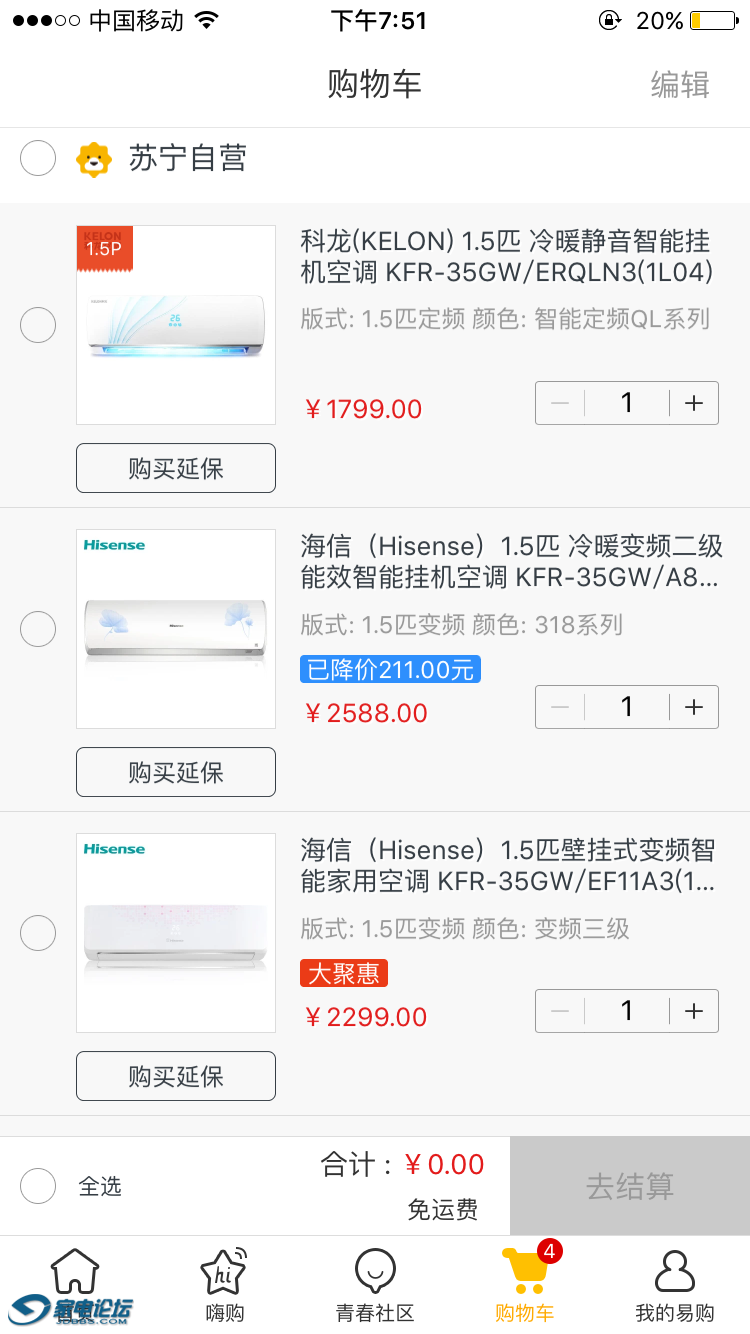
Task: Select all 苏宁自营 store items
Action: 38,158
